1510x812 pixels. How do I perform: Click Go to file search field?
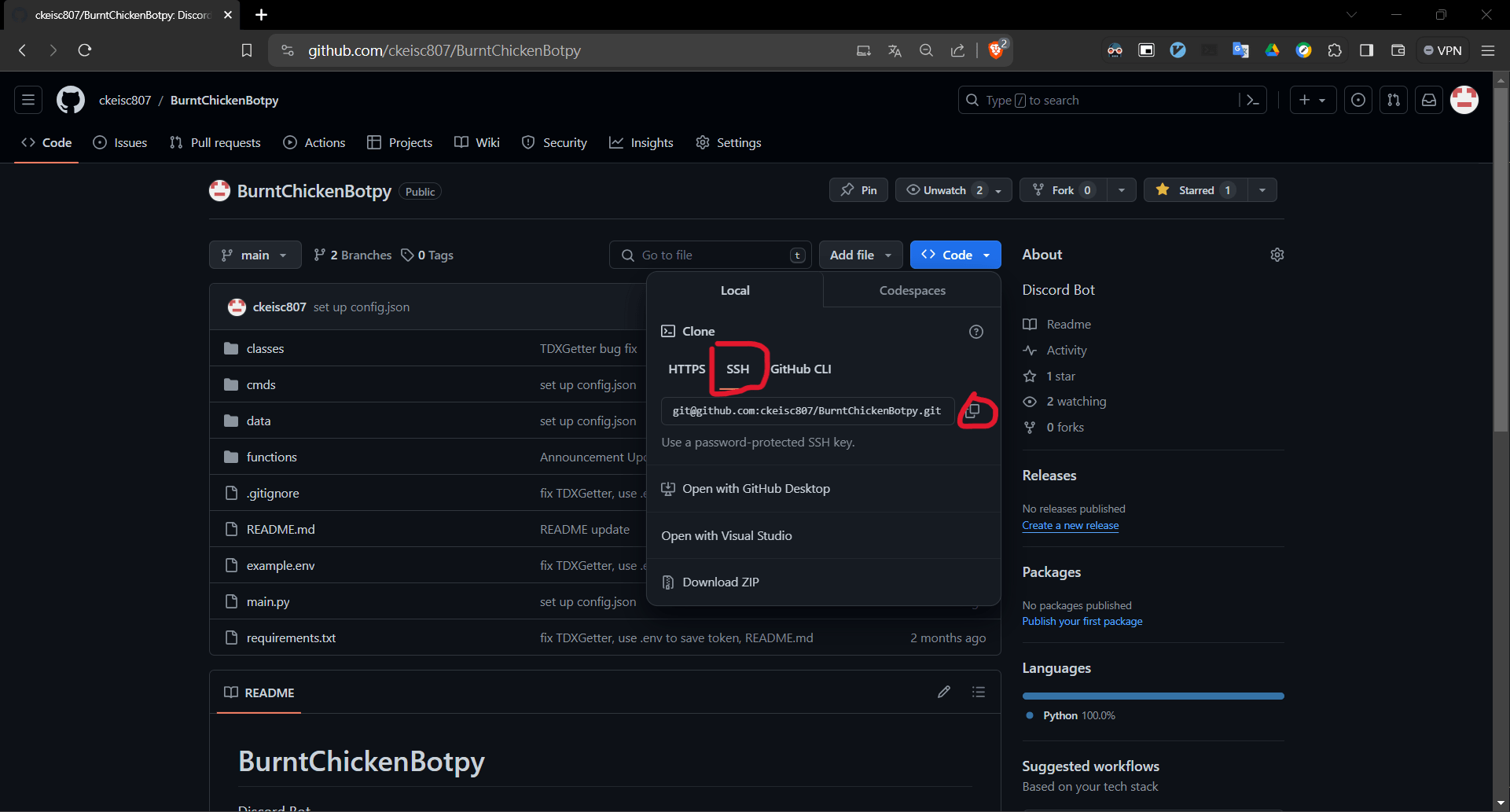[710, 255]
